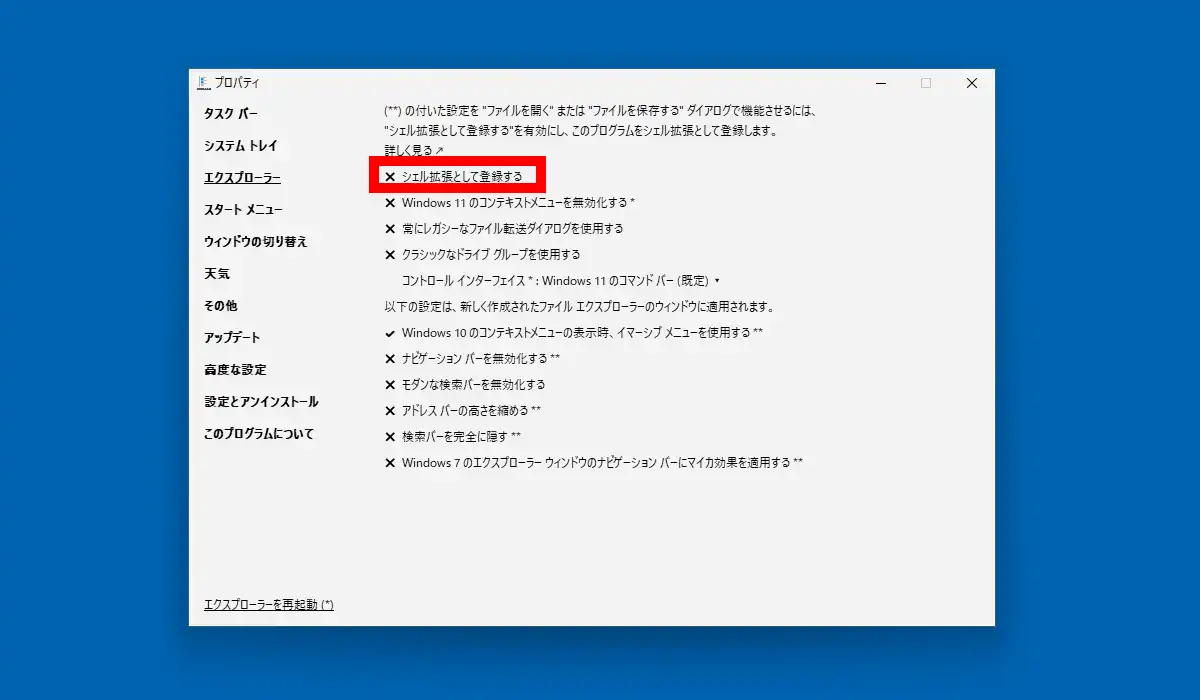Open the コントロール インターフェイス dropdown

561,281
